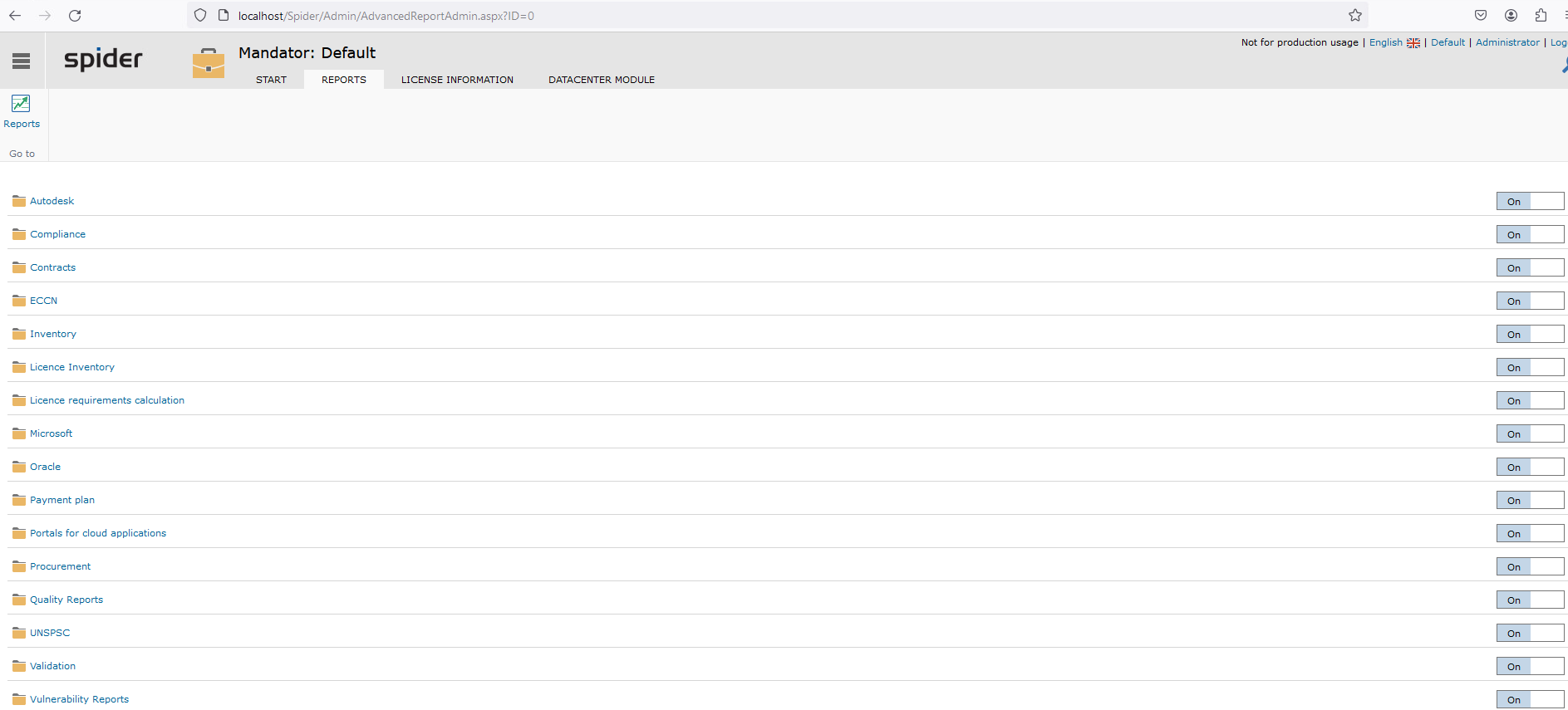
Task: Toggle the Contracts report folder off
Action: [x=1531, y=267]
